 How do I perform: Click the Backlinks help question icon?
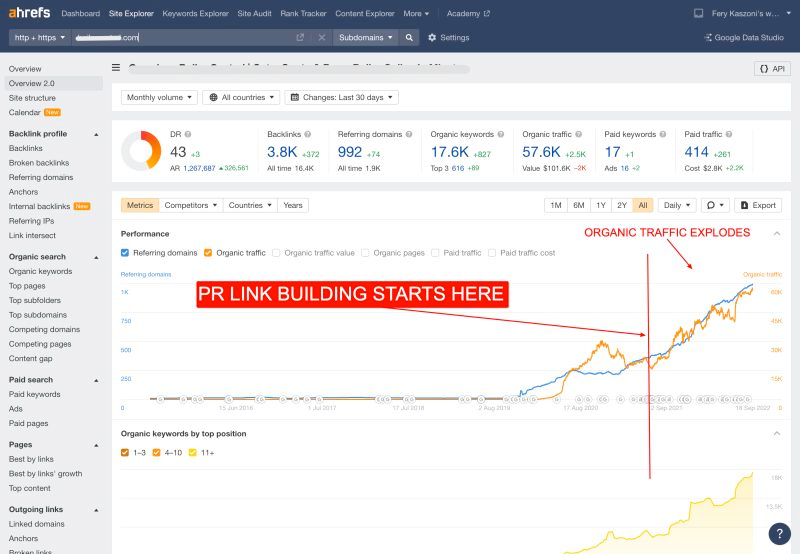click(x=308, y=134)
